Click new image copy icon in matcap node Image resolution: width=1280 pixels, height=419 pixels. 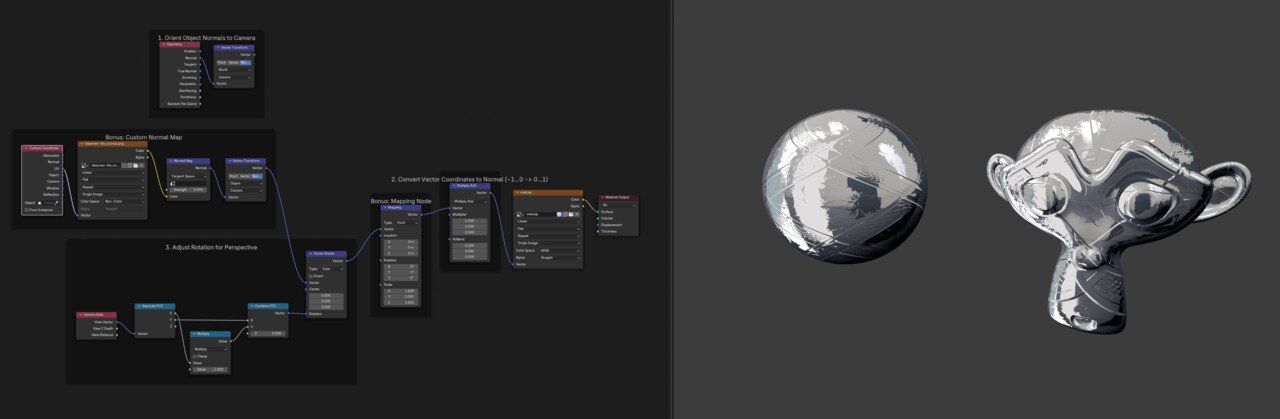[x=565, y=214]
